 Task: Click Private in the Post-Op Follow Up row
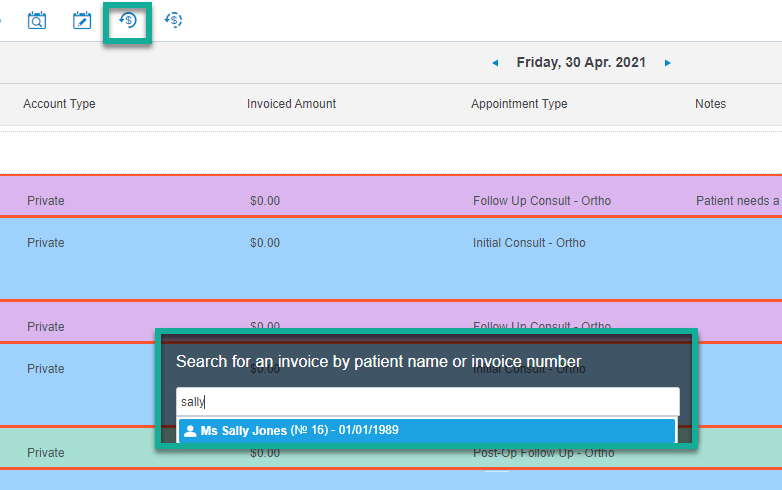point(45,453)
